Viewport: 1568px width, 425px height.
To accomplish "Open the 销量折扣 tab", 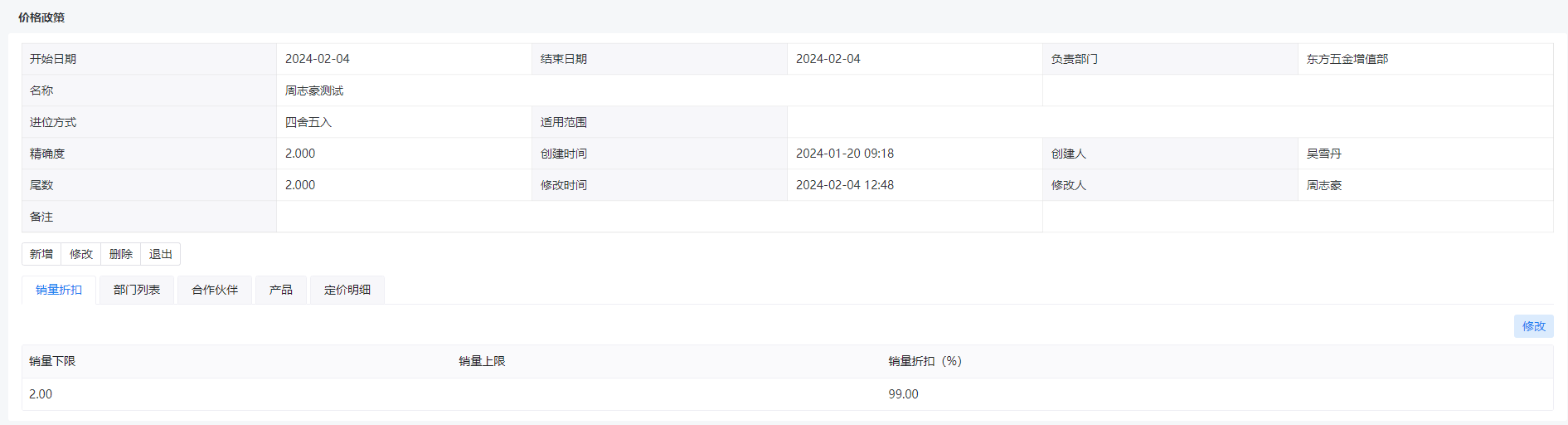I will pyautogui.click(x=59, y=290).
